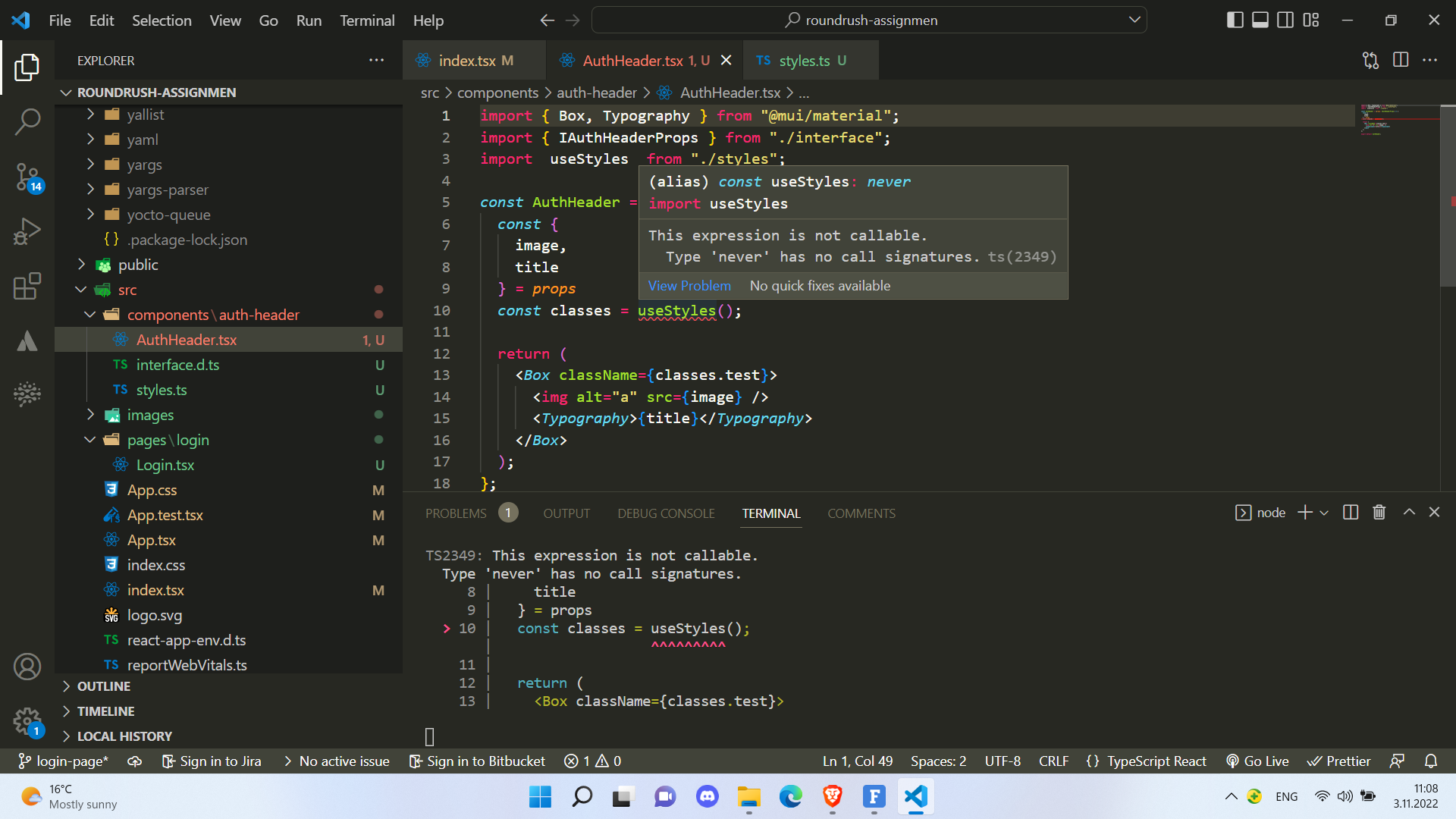Click Spaces: 2 indentation setting
Image resolution: width=1456 pixels, height=819 pixels.
tap(938, 761)
